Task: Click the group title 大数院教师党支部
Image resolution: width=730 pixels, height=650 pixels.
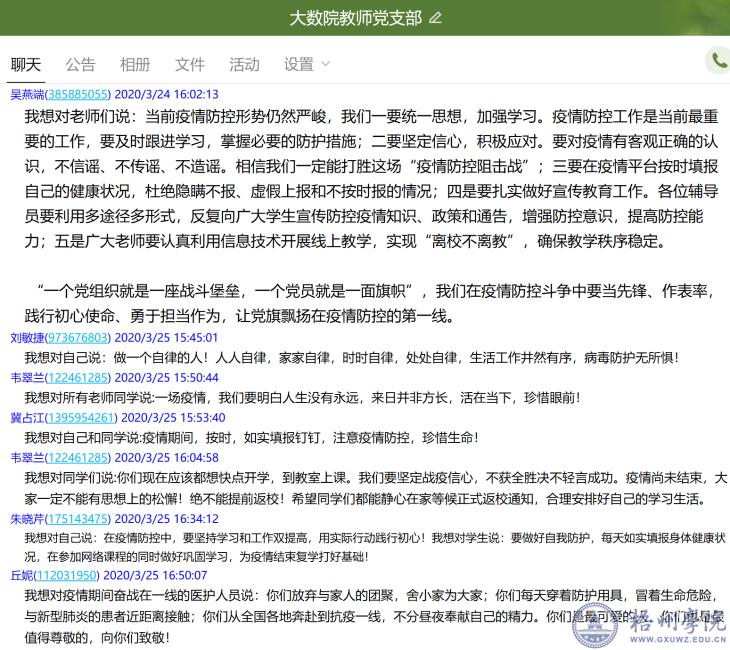Action: coord(355,18)
